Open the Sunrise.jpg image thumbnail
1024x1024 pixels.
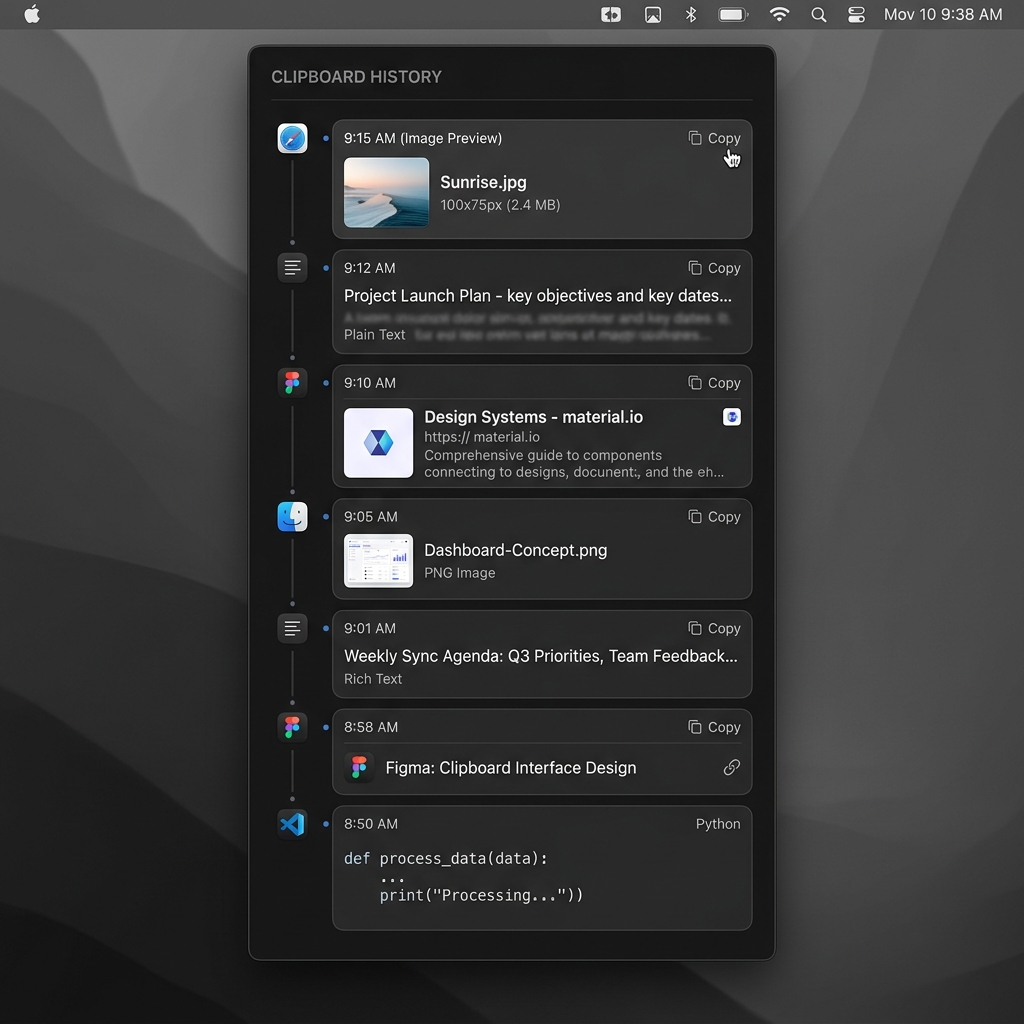coord(386,193)
